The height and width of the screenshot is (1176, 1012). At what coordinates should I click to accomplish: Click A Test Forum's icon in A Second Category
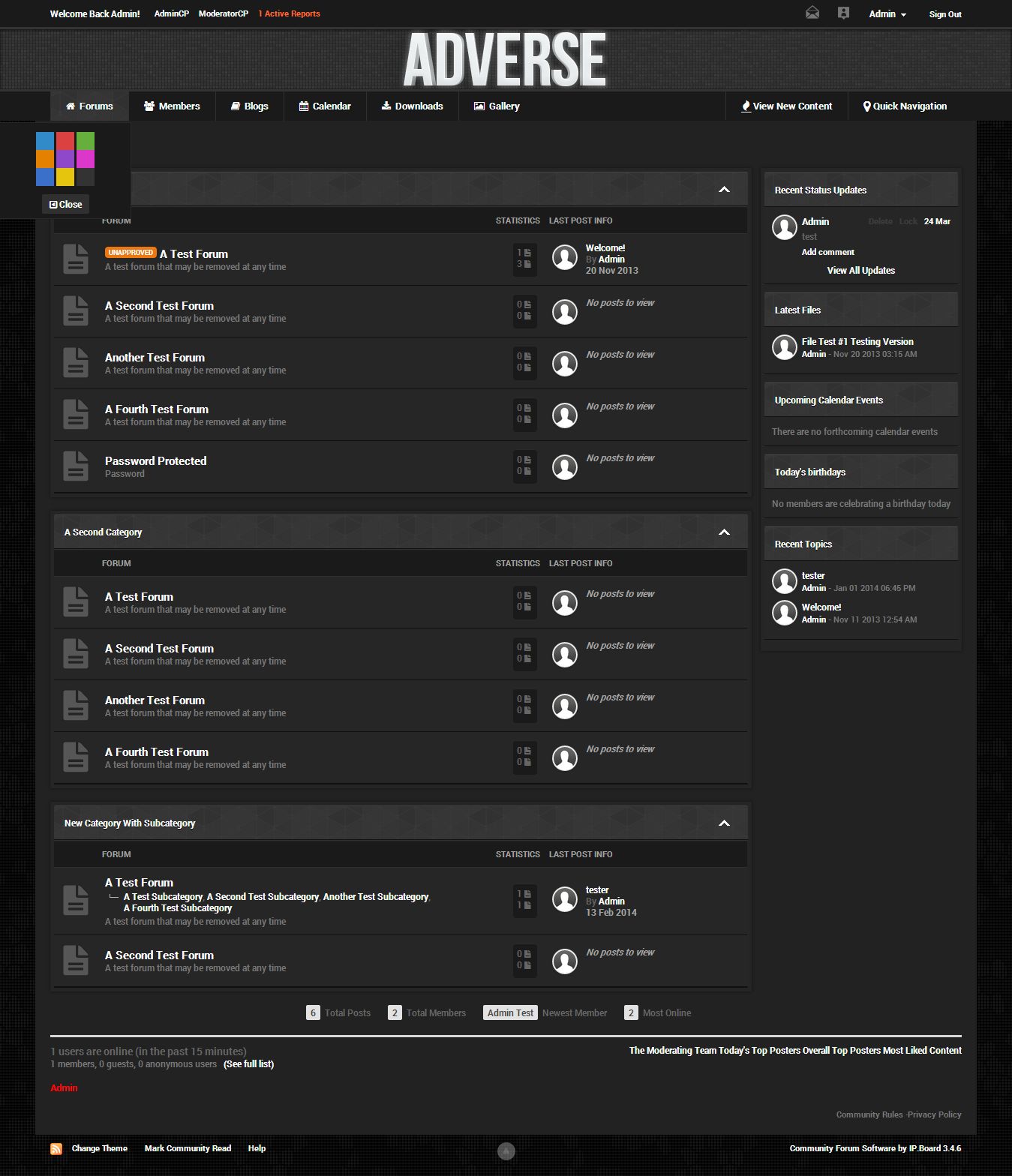[x=76, y=602]
